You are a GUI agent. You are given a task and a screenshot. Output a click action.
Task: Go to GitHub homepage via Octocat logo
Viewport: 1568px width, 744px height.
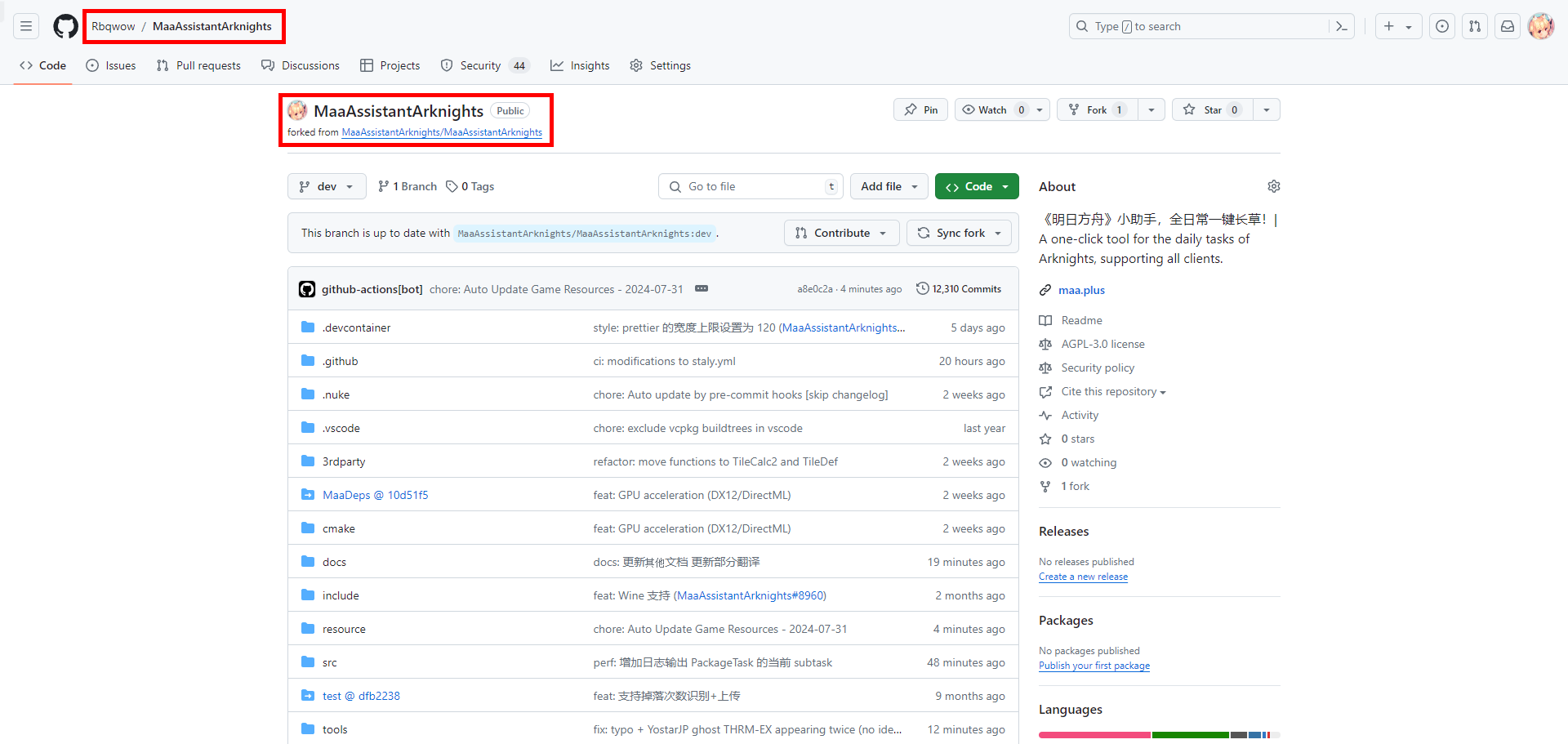coord(65,26)
